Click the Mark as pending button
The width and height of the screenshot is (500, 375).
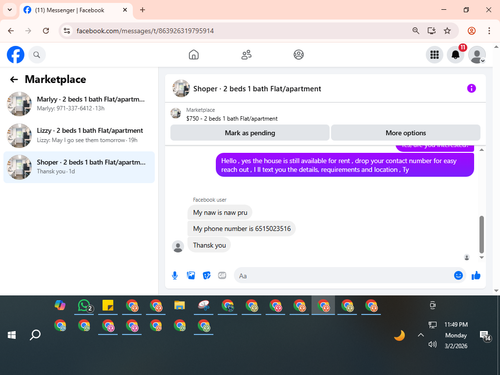tap(250, 133)
